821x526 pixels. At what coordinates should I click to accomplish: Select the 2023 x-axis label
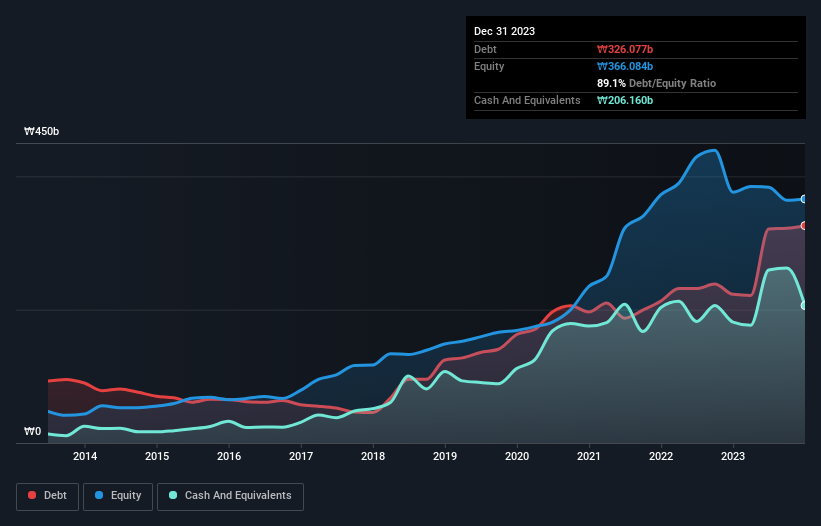(x=733, y=456)
